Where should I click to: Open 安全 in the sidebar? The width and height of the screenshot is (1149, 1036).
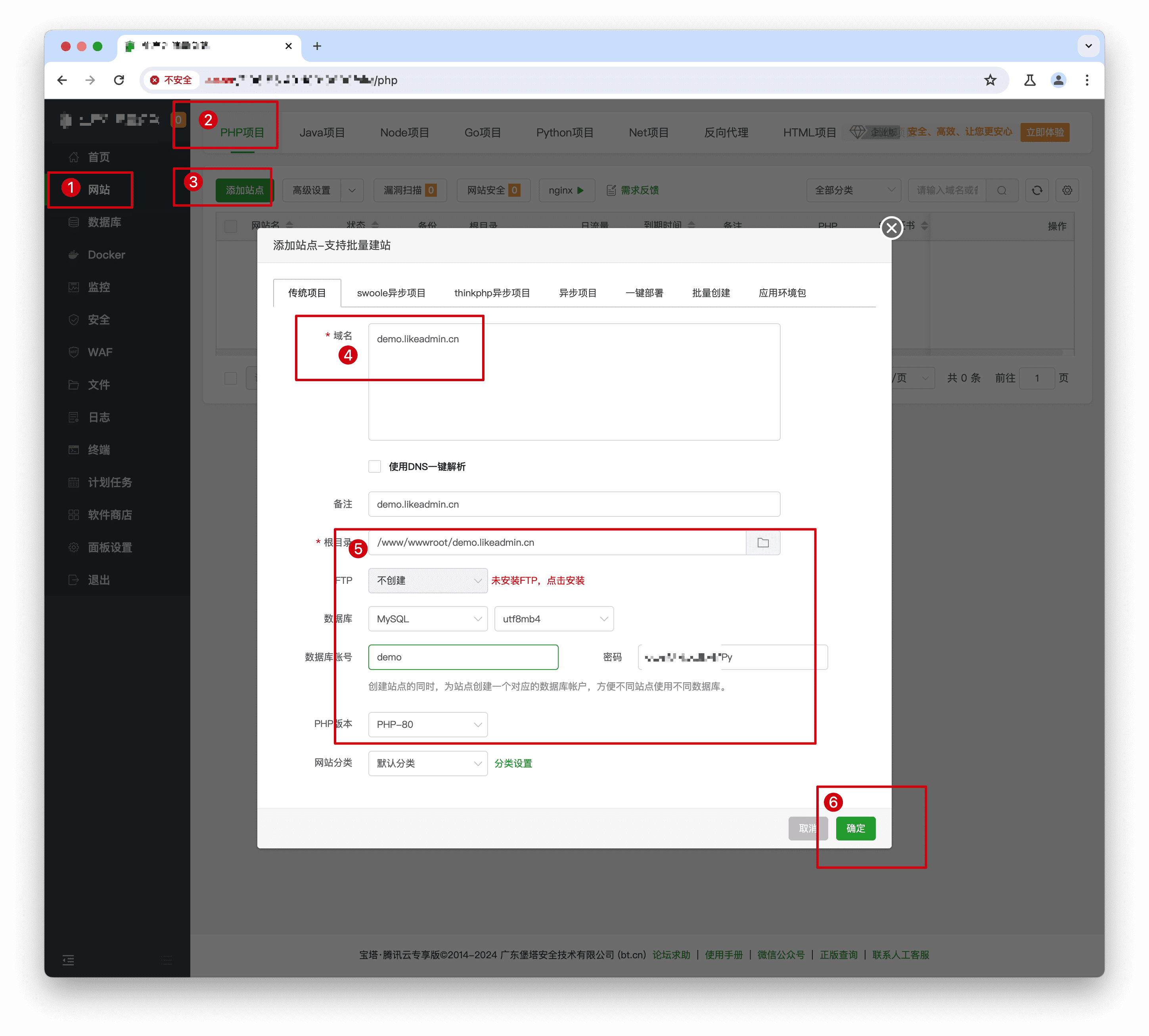pos(98,319)
